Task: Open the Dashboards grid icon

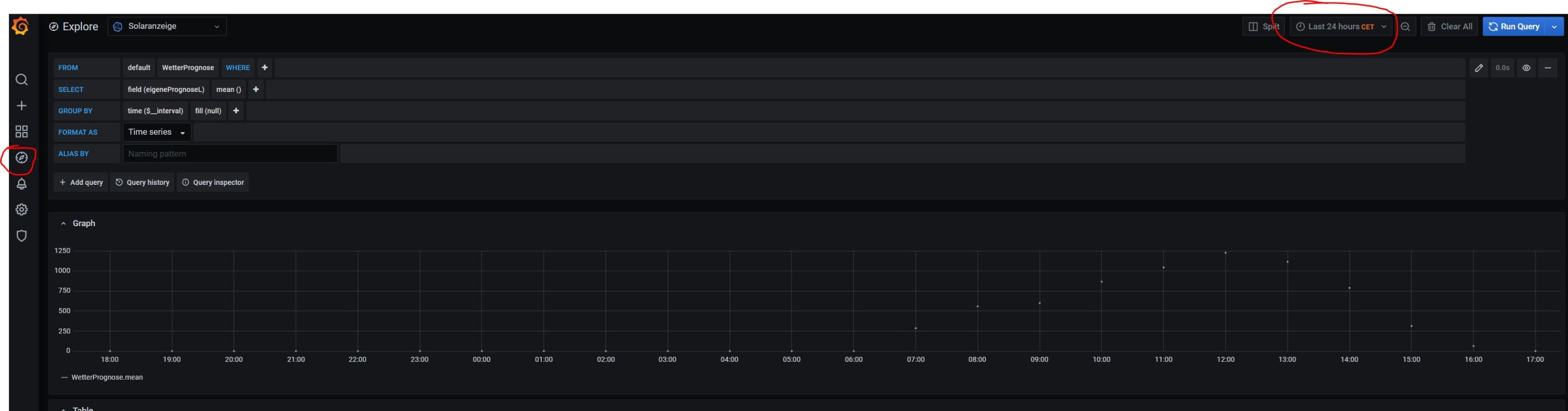Action: [21, 131]
